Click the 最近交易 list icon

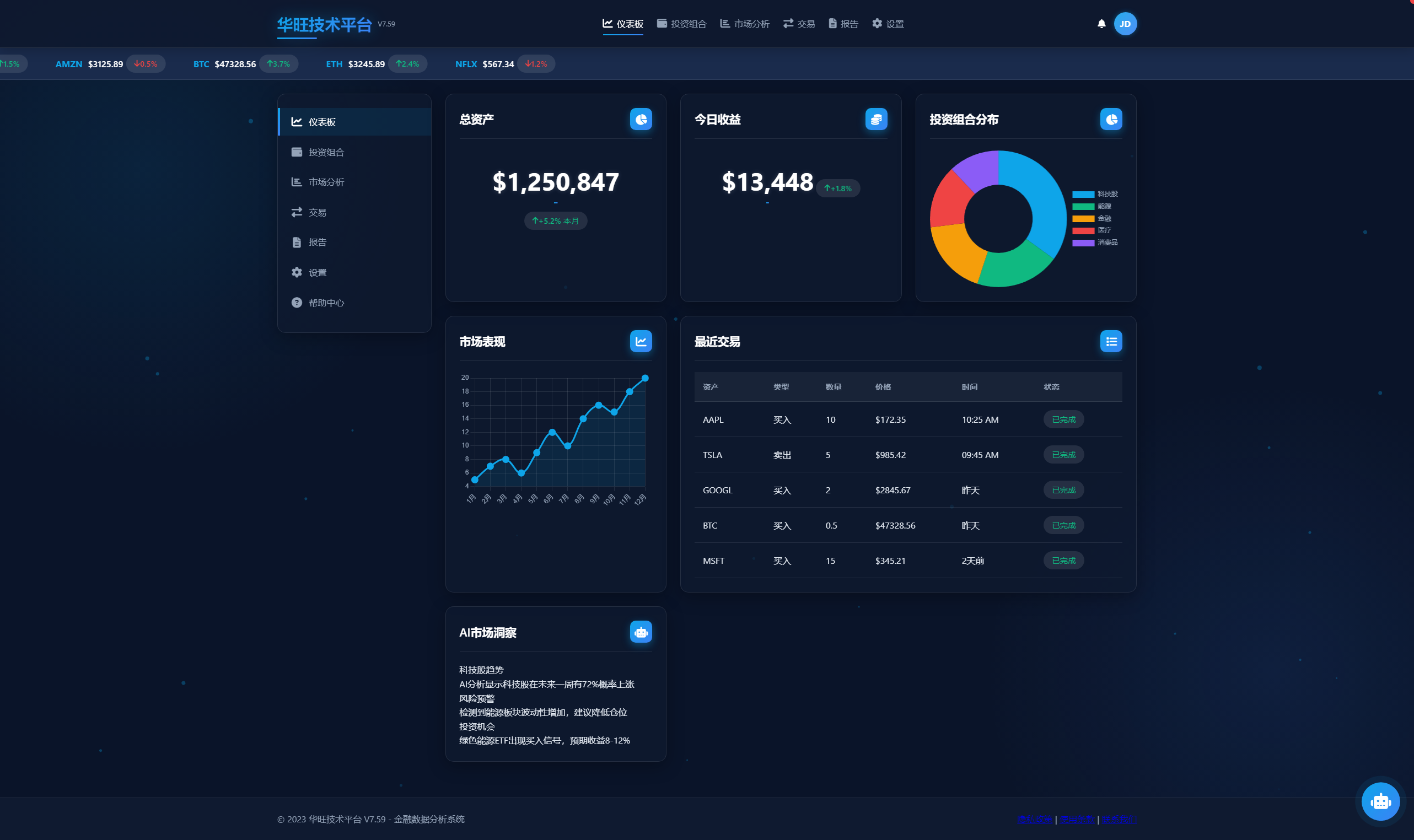point(1111,341)
